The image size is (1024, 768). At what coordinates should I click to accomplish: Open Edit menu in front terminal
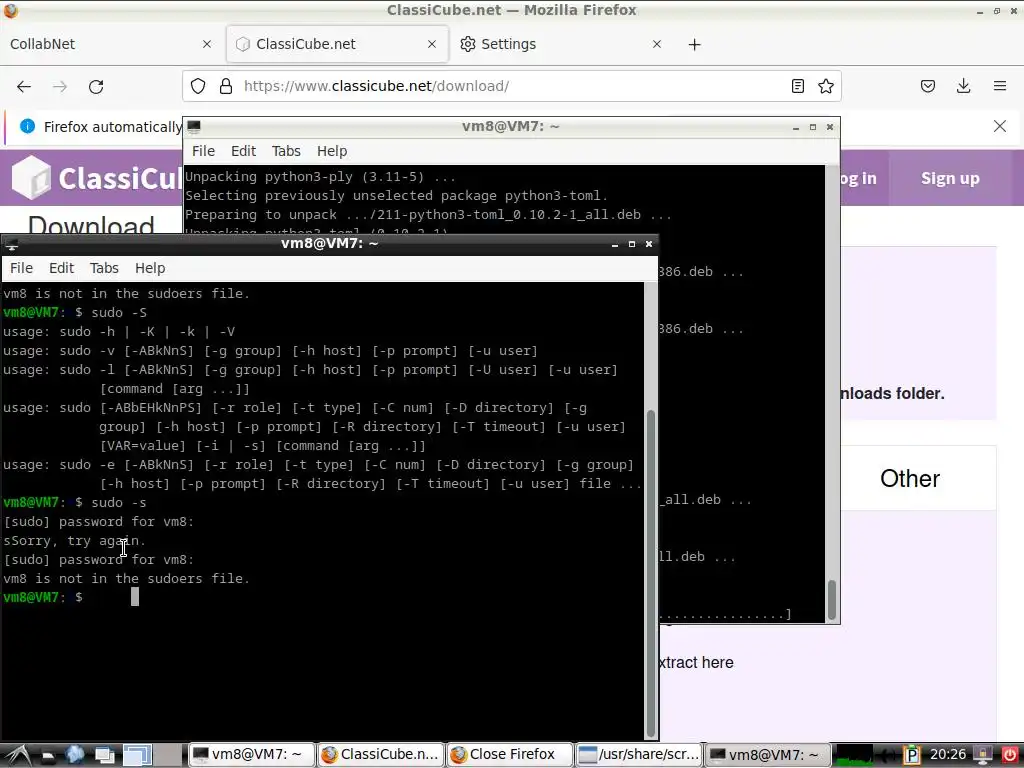click(61, 268)
